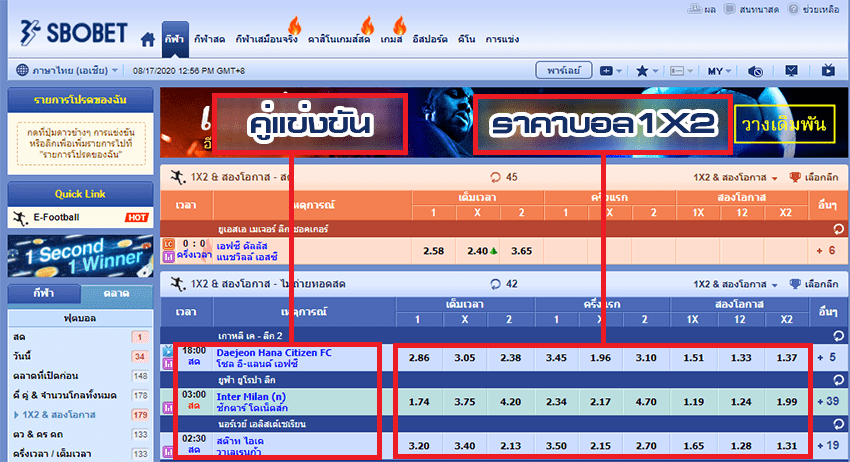Expand the star favorites dropdown arrow
This screenshot has width=850, height=462.
(x=656, y=71)
